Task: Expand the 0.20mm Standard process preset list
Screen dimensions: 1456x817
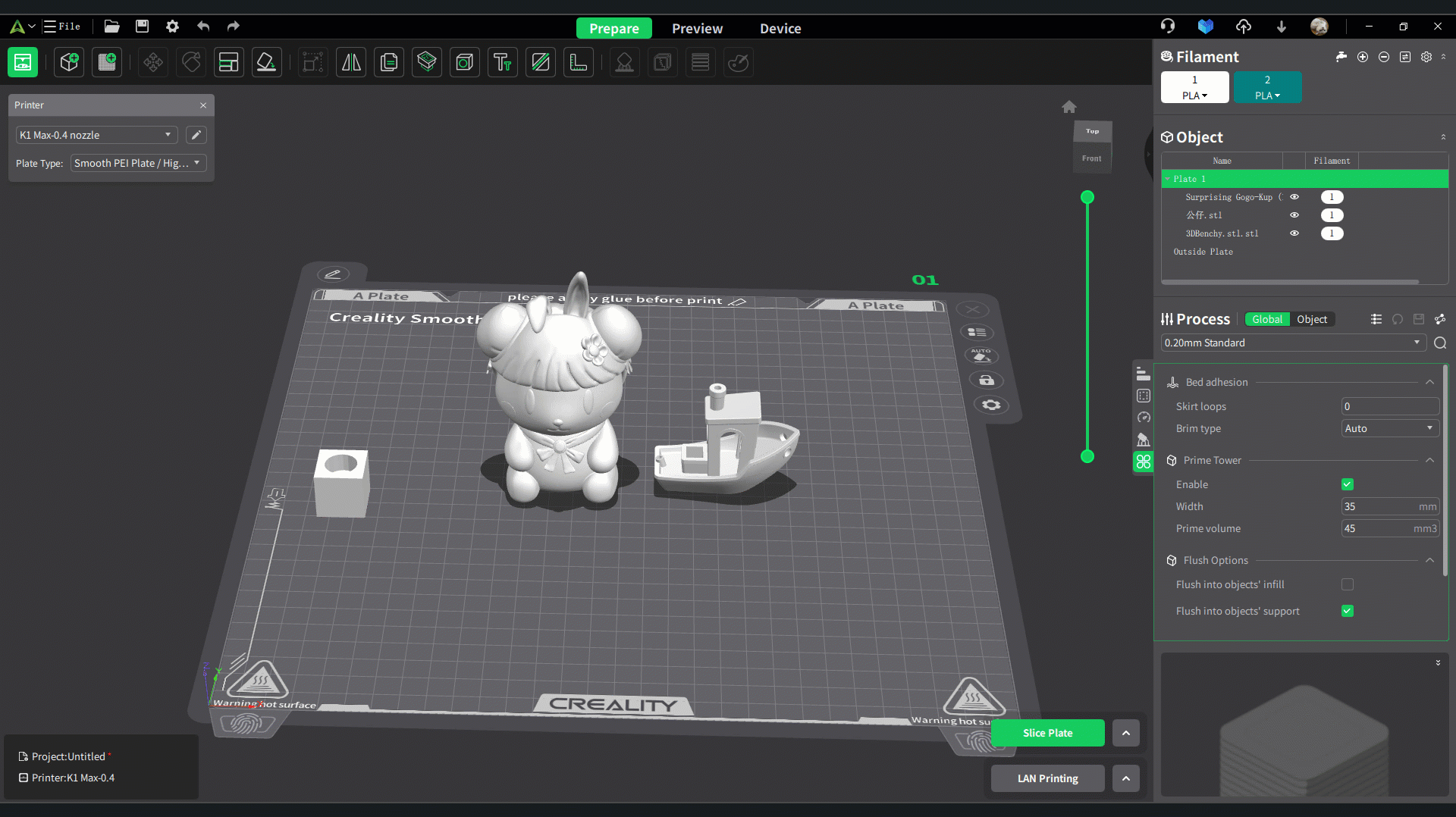Action: point(1292,343)
